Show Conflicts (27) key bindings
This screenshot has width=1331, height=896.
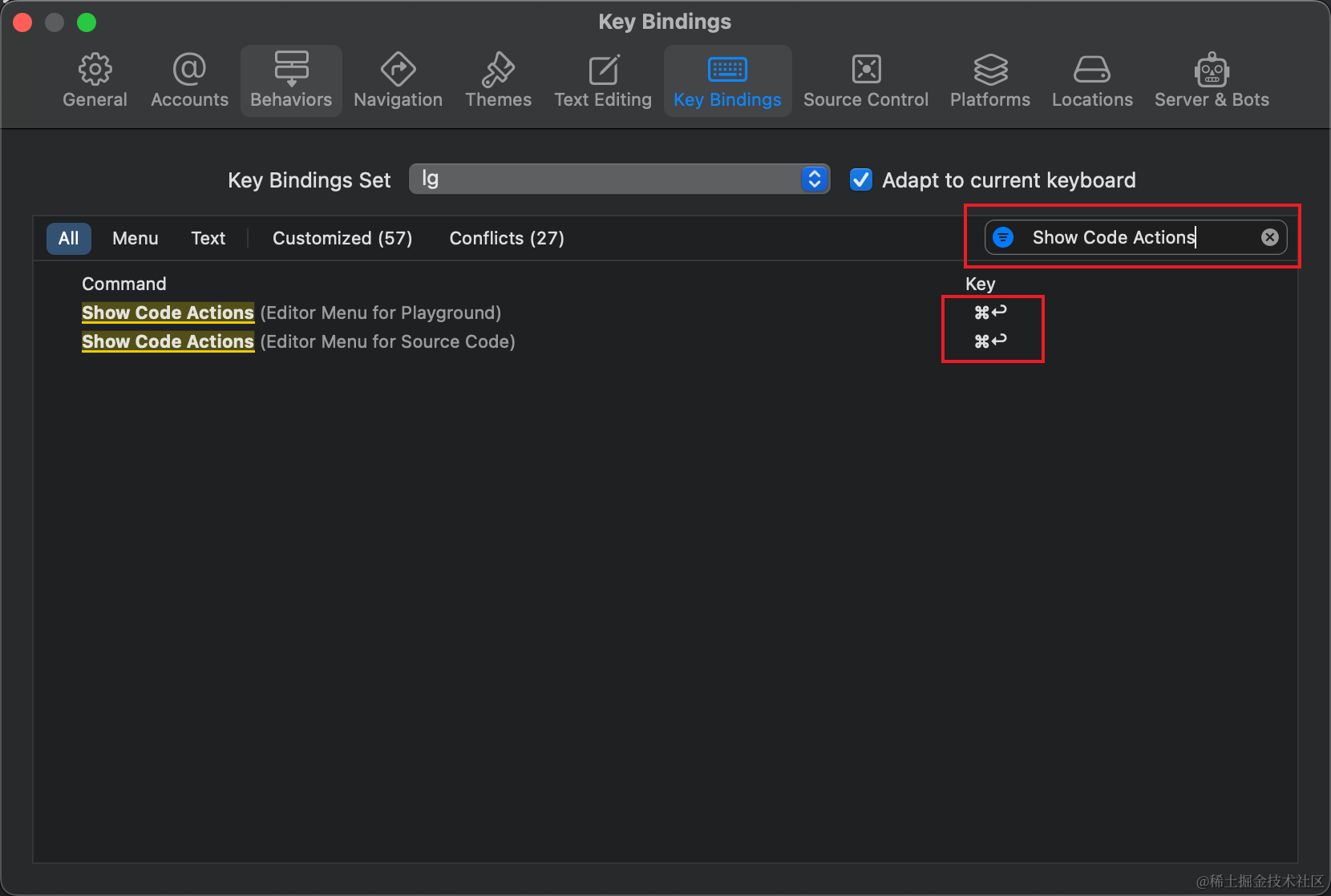[x=507, y=238]
